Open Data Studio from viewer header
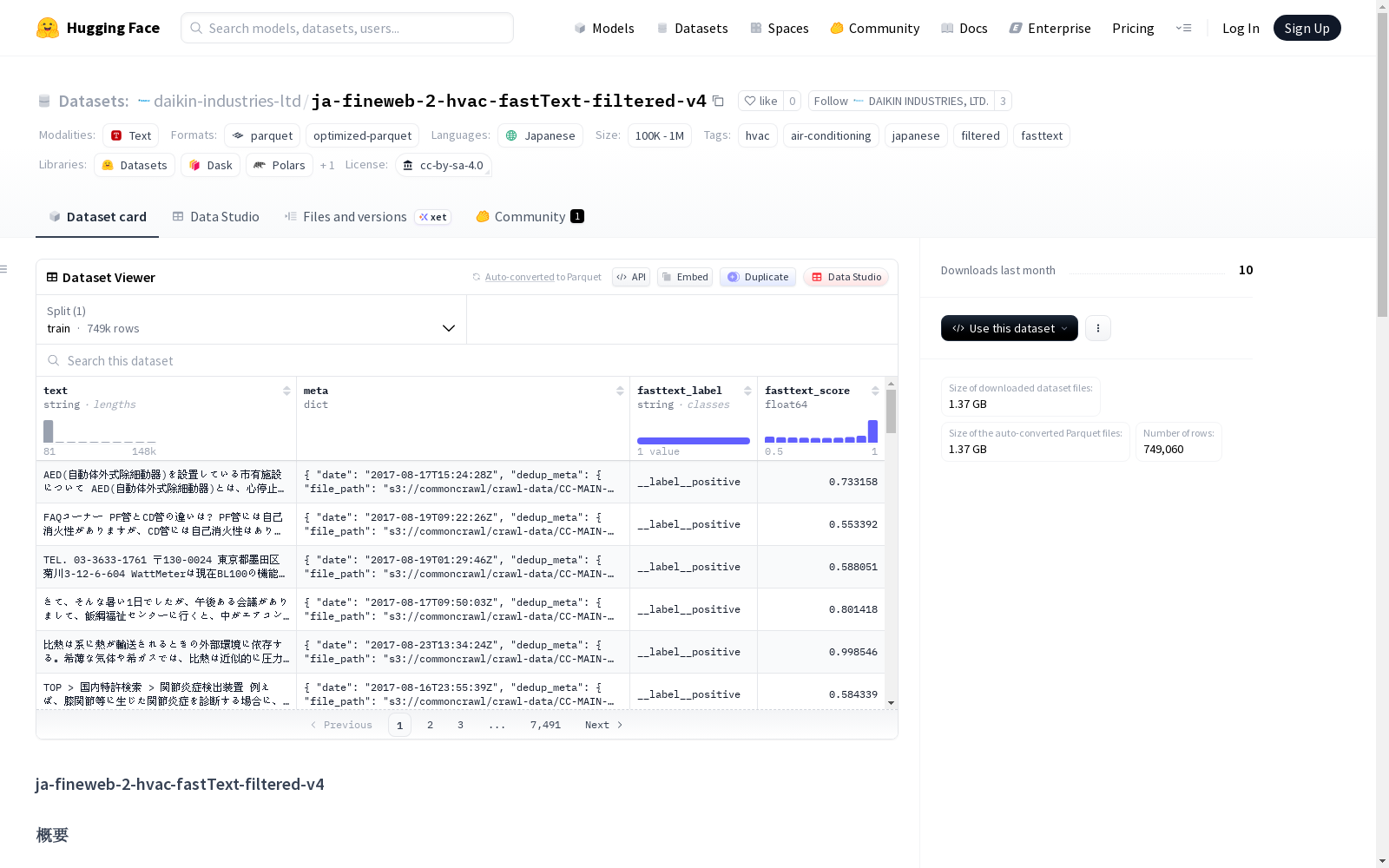 click(846, 277)
